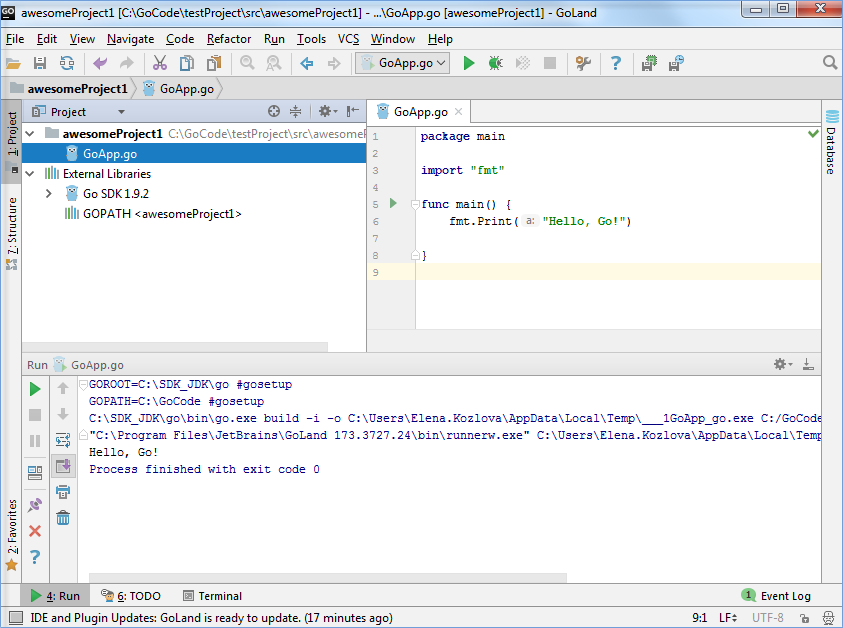The width and height of the screenshot is (843, 628).
Task: Click the green Run button in main toolbar
Action: (x=469, y=63)
